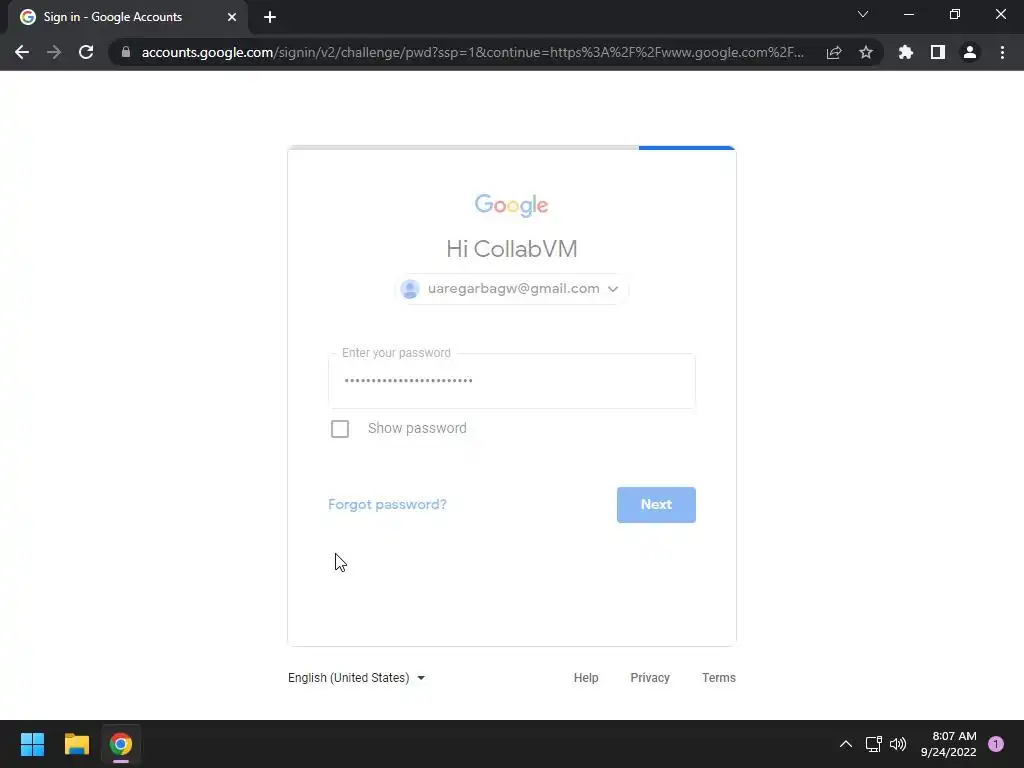Click the Google logo
The width and height of the screenshot is (1024, 768).
pos(511,205)
